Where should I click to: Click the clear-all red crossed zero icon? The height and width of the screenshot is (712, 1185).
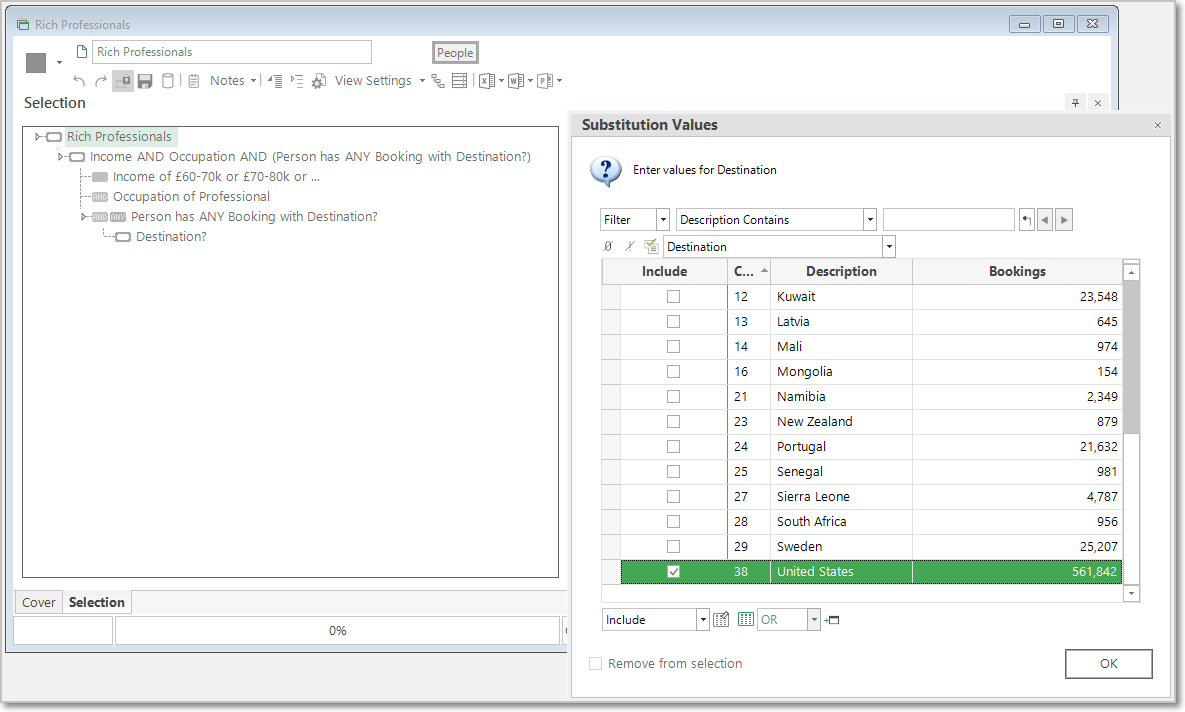pyautogui.click(x=608, y=246)
